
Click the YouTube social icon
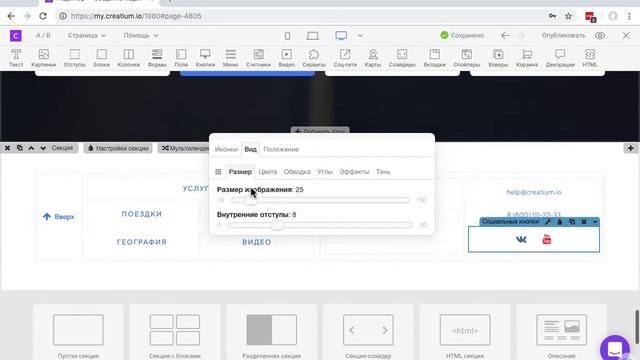(x=547, y=239)
